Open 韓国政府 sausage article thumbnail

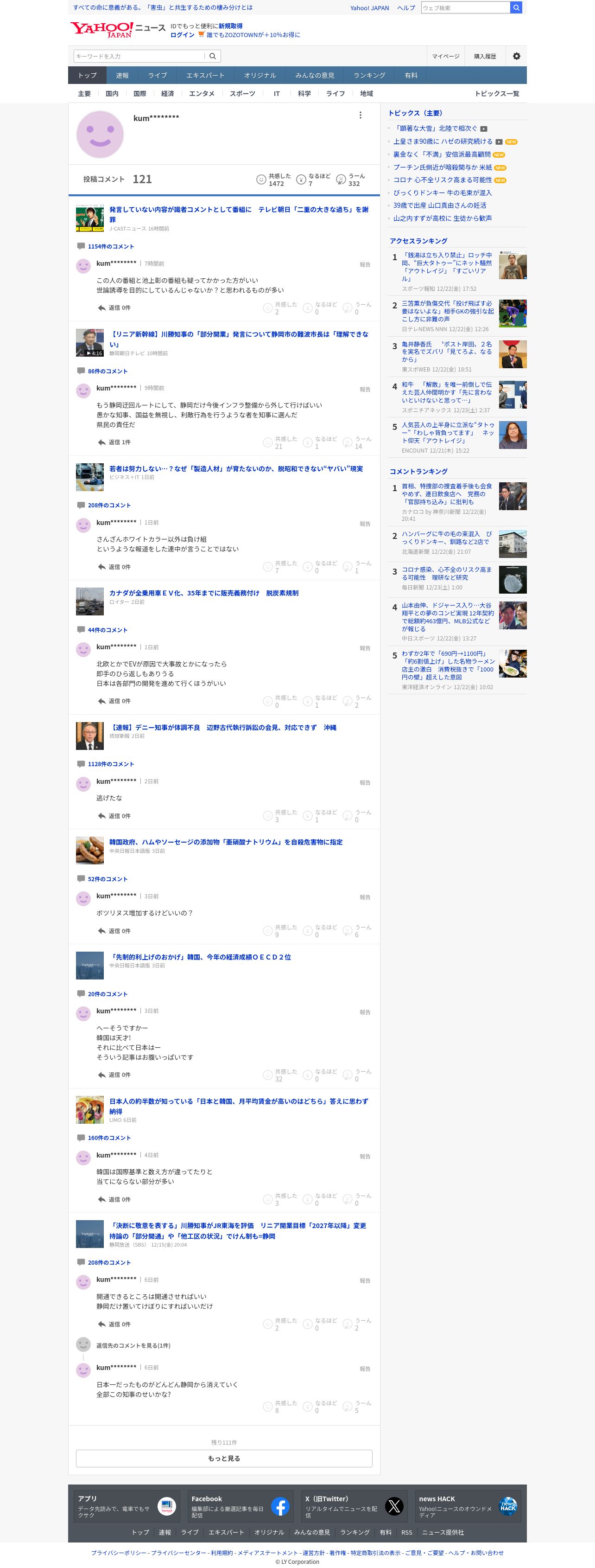(x=89, y=851)
